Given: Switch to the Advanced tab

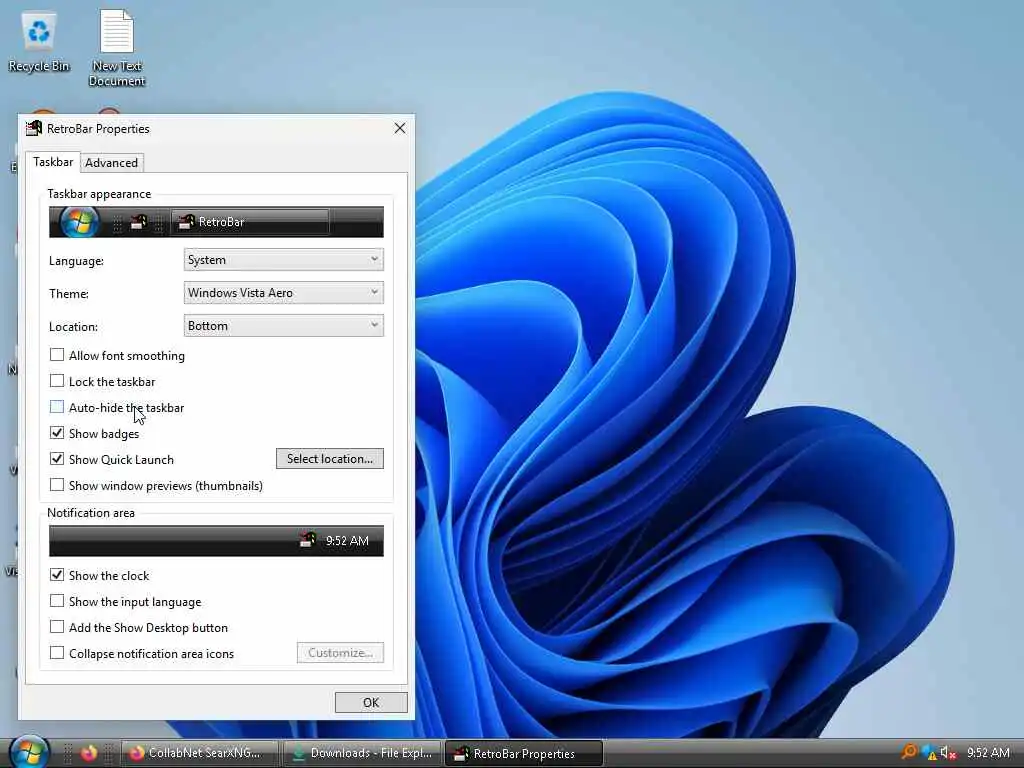Looking at the screenshot, I should pyautogui.click(x=112, y=163).
